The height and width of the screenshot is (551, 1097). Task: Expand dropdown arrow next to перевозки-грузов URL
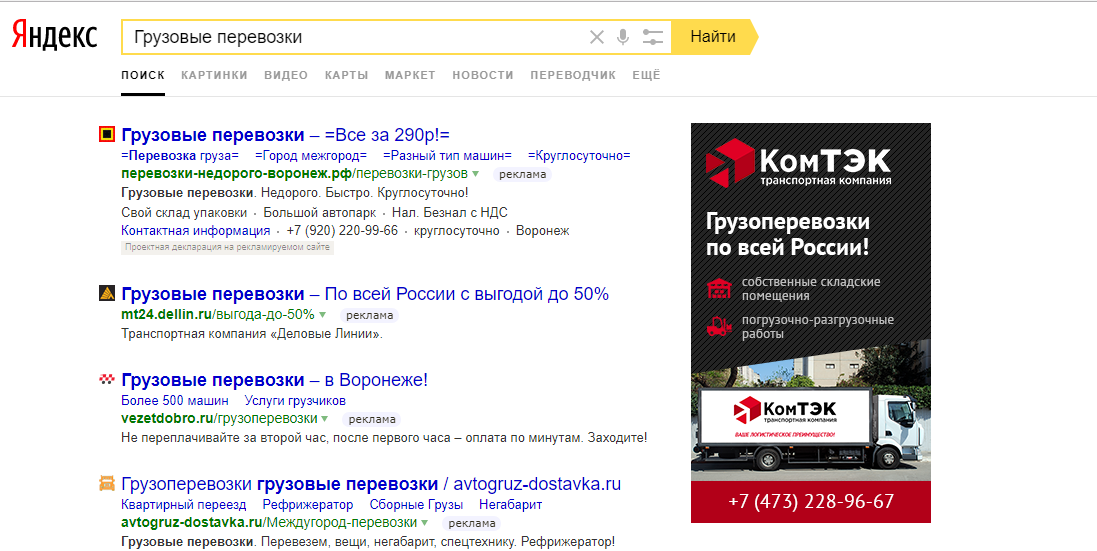(477, 174)
